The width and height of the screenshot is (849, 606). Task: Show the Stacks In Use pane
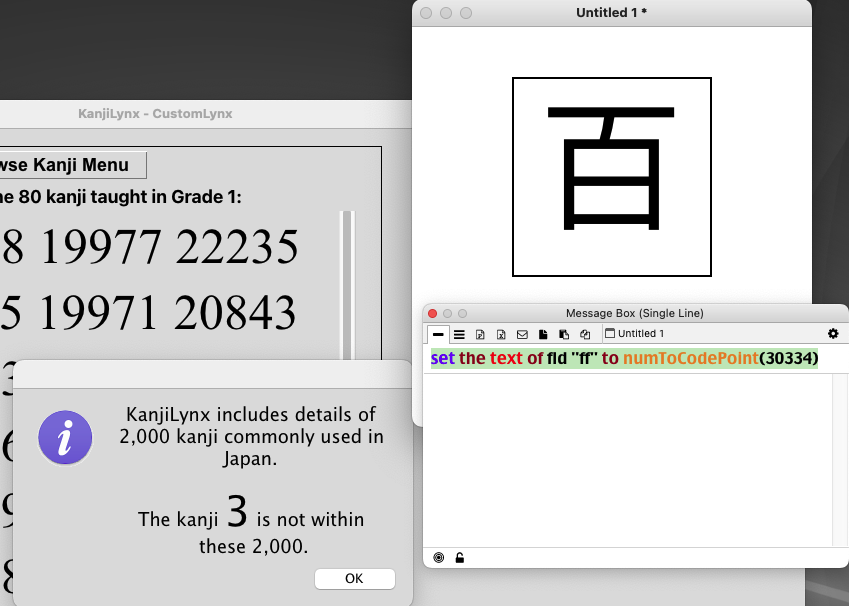[x=585, y=334]
